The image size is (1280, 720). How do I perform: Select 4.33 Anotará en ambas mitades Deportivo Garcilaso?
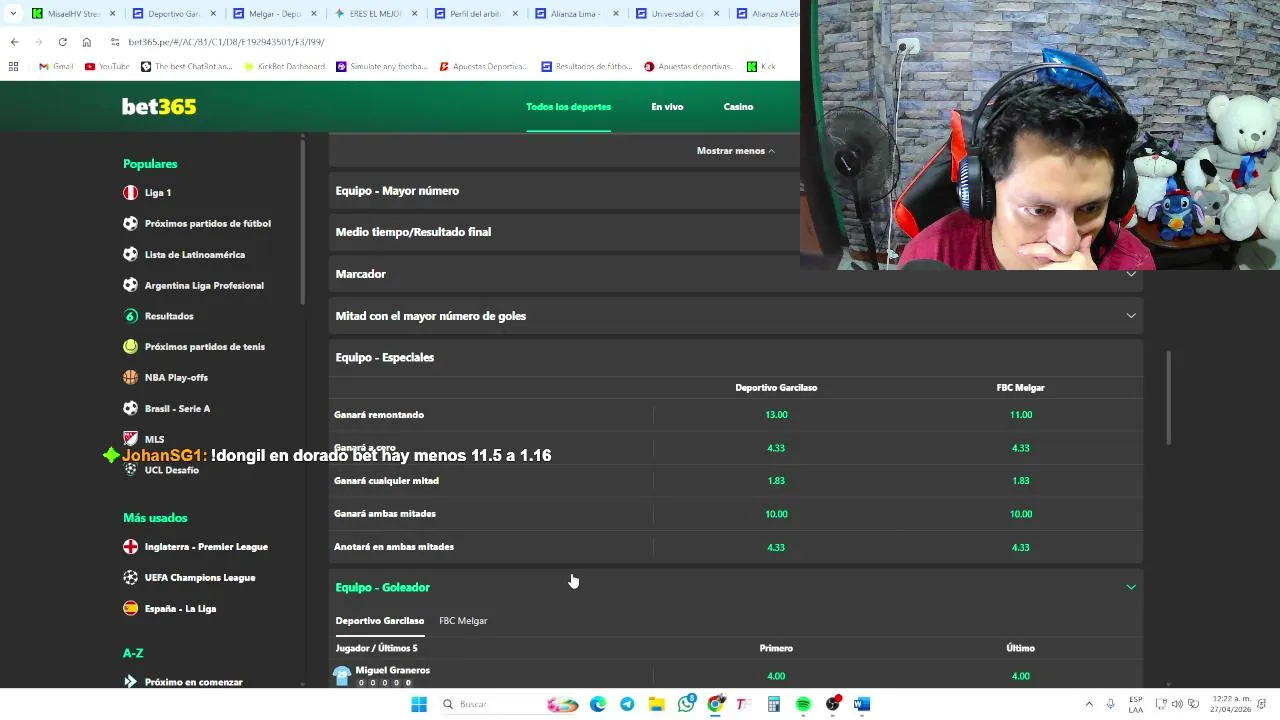tap(776, 547)
